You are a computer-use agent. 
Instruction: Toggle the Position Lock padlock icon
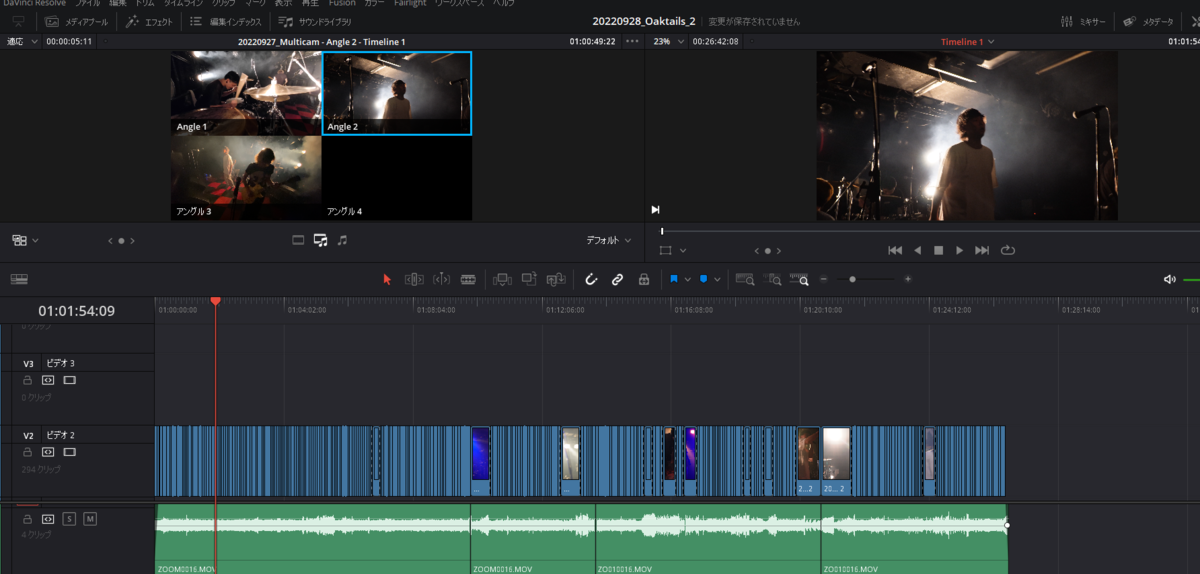coord(644,280)
